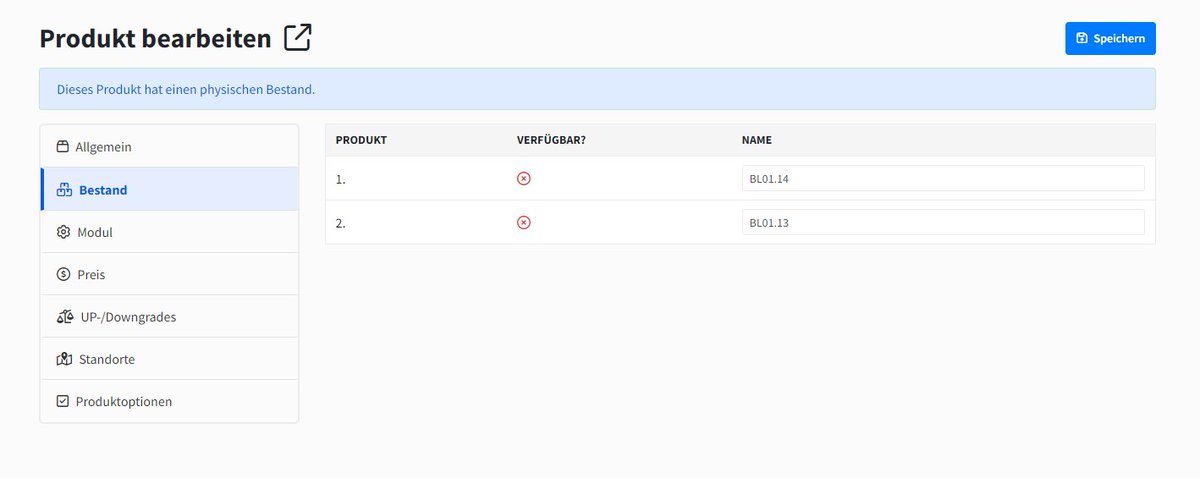The width and height of the screenshot is (1200, 478).
Task: Open the Allgemein tab
Action: pos(169,147)
